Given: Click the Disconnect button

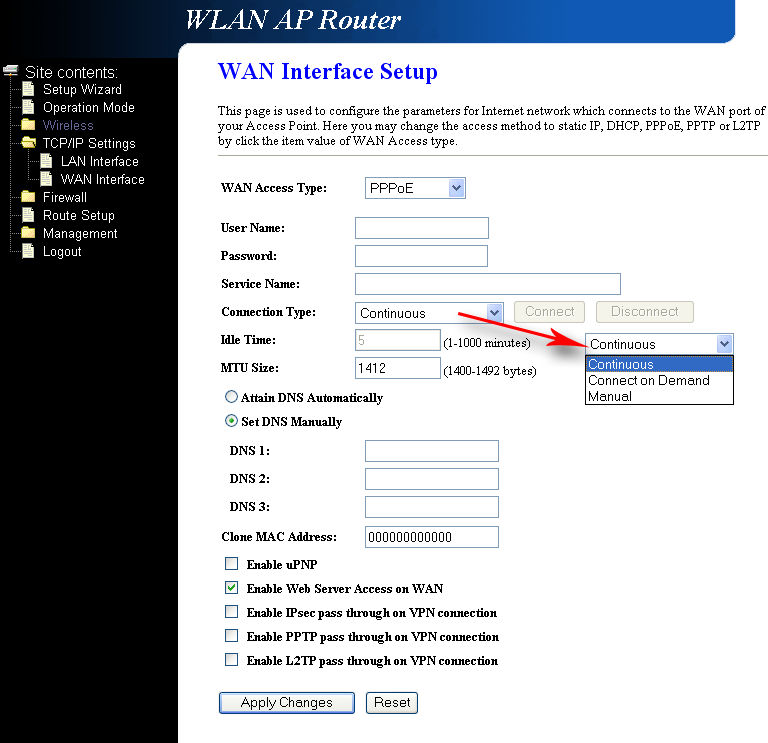Looking at the screenshot, I should [645, 312].
